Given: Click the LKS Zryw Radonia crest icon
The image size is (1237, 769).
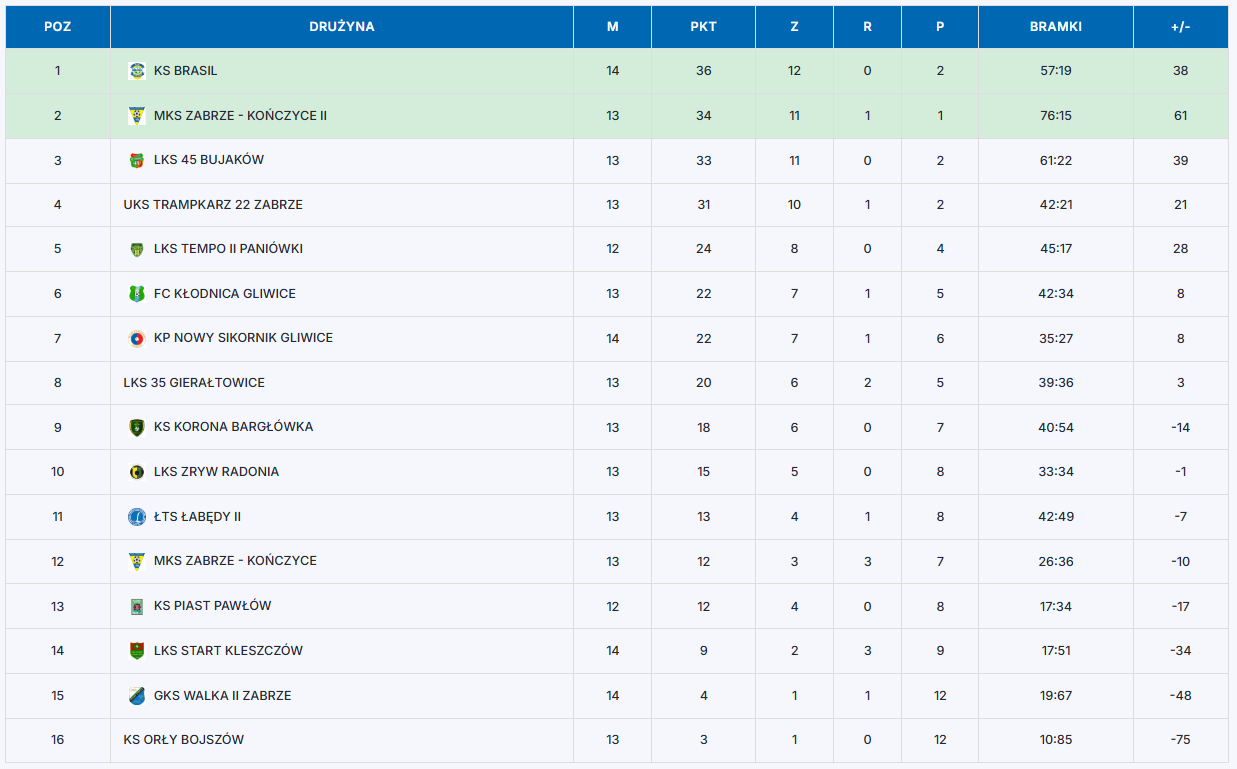Looking at the screenshot, I should (137, 472).
